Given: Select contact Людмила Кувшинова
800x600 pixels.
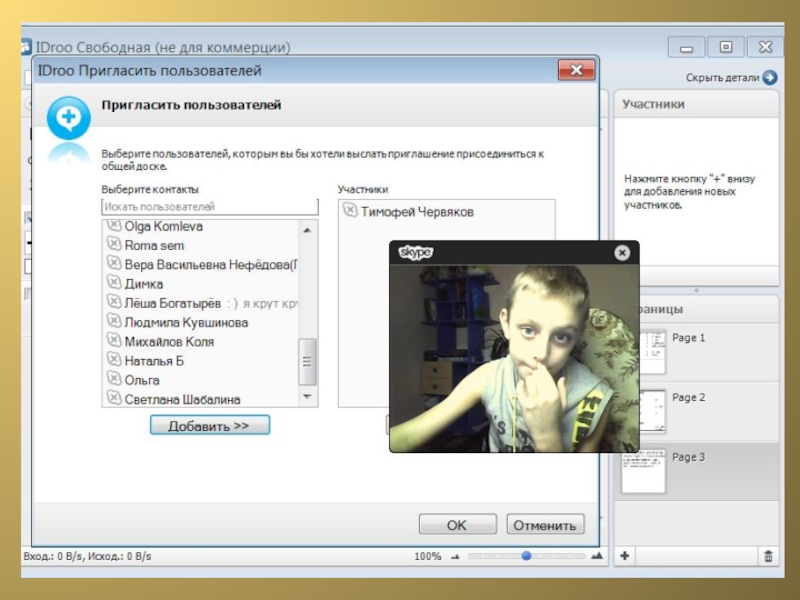Looking at the screenshot, I should 186,323.
